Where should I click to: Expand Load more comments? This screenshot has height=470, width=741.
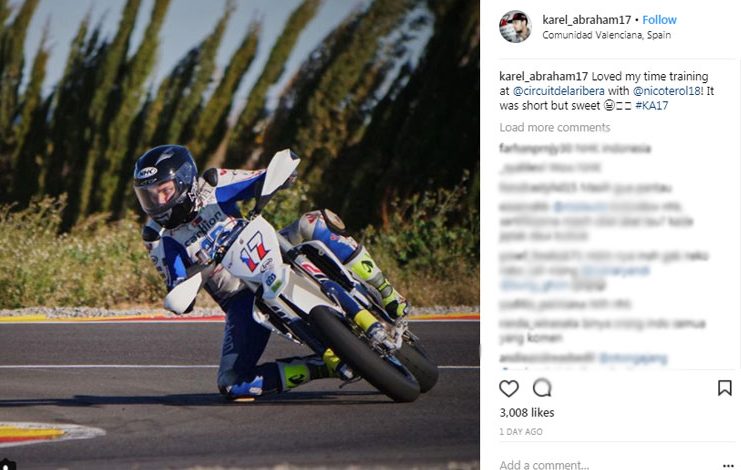(555, 128)
